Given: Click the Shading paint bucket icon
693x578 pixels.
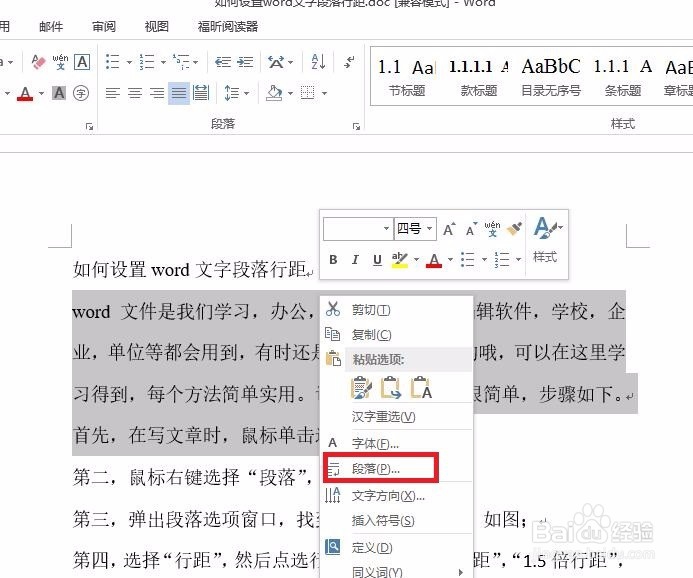Looking at the screenshot, I should (274, 93).
